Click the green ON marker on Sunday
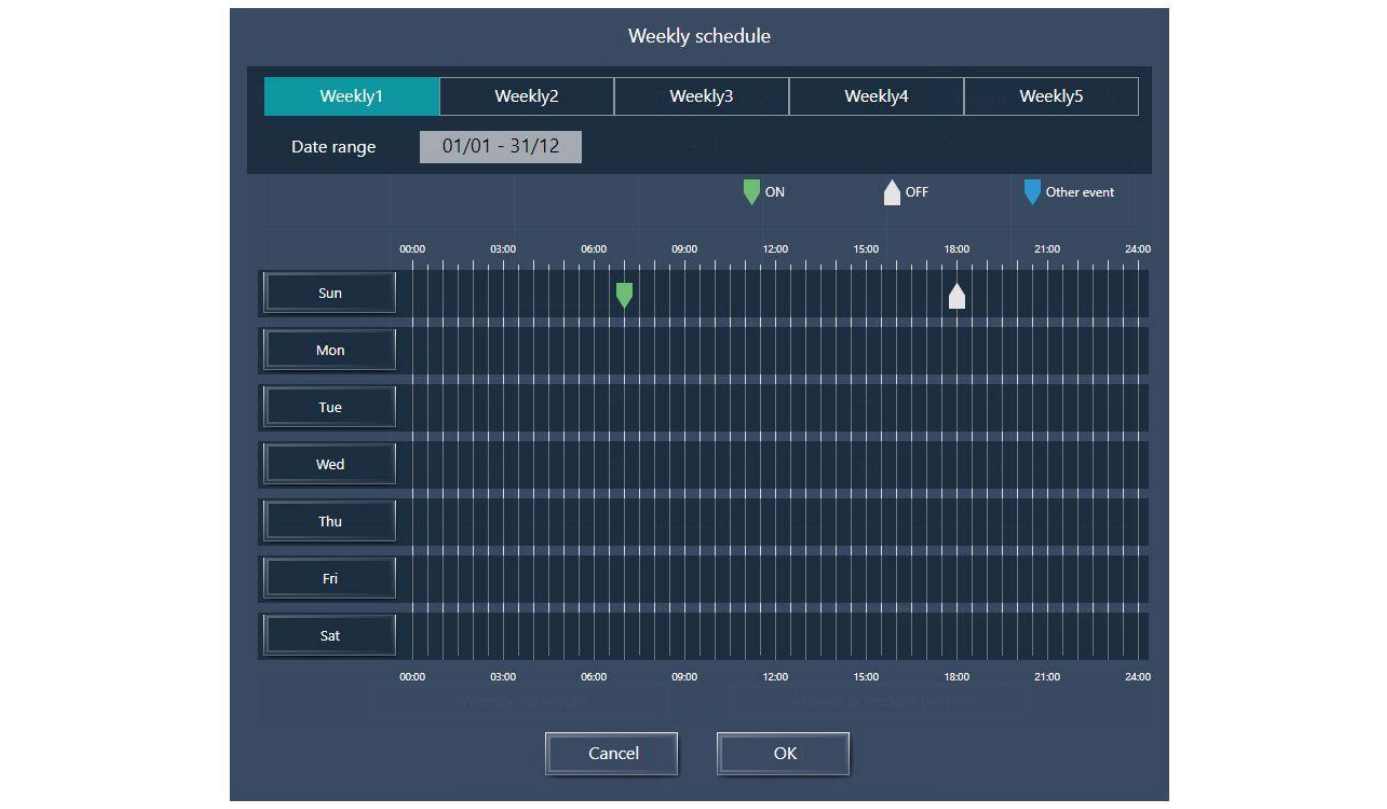Viewport: 1387px width, 809px height. (x=624, y=295)
